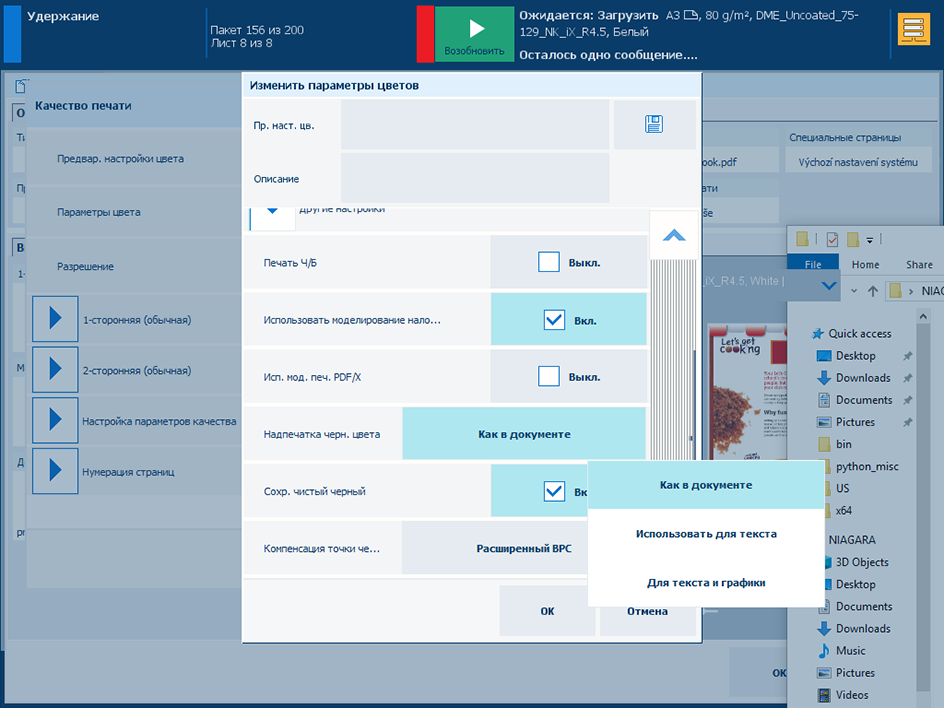This screenshot has height=708, width=944.
Task: Expand 2-сторонняя (обычная) arrow button
Action: coord(55,369)
